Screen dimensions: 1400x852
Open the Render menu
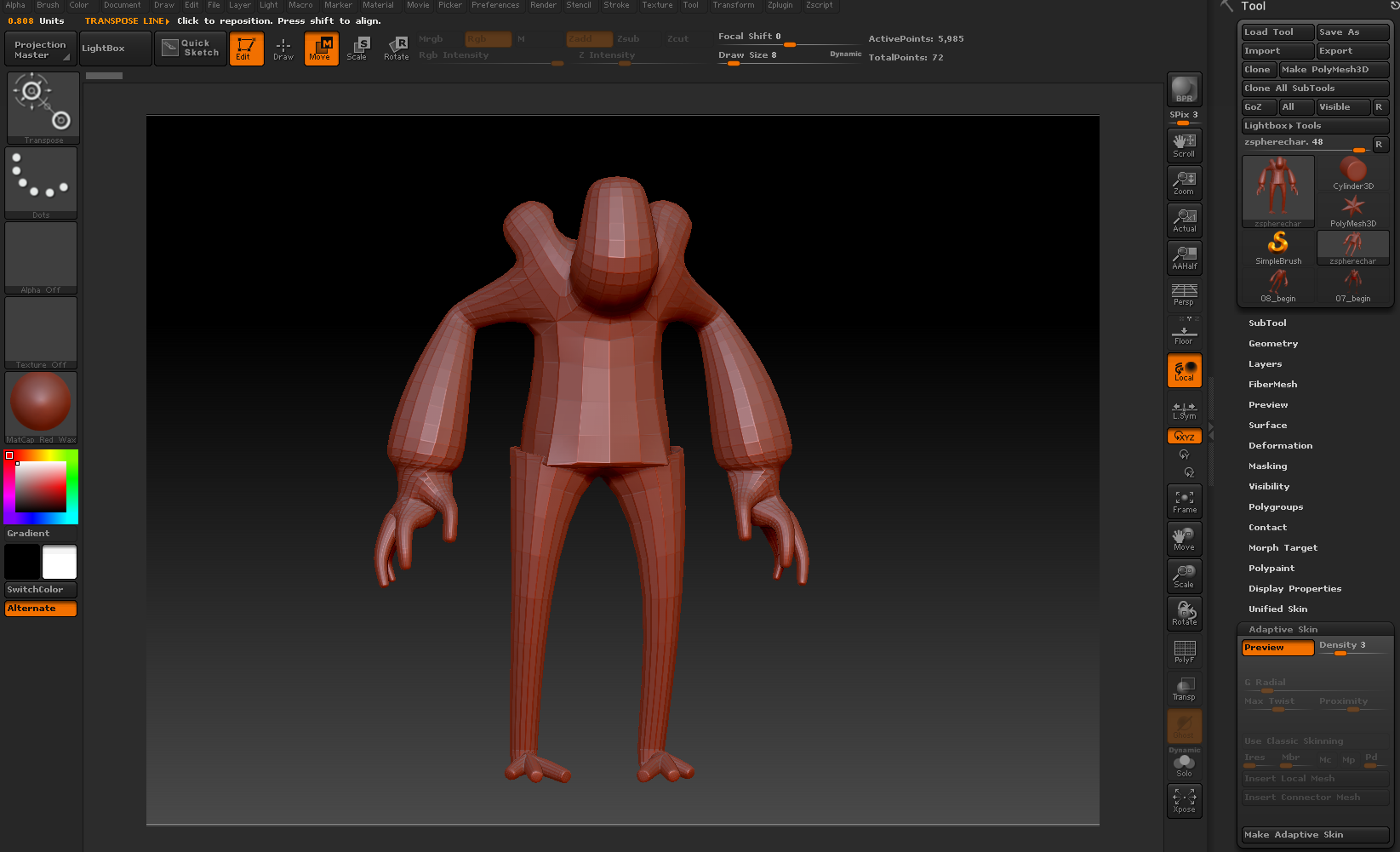click(x=543, y=5)
